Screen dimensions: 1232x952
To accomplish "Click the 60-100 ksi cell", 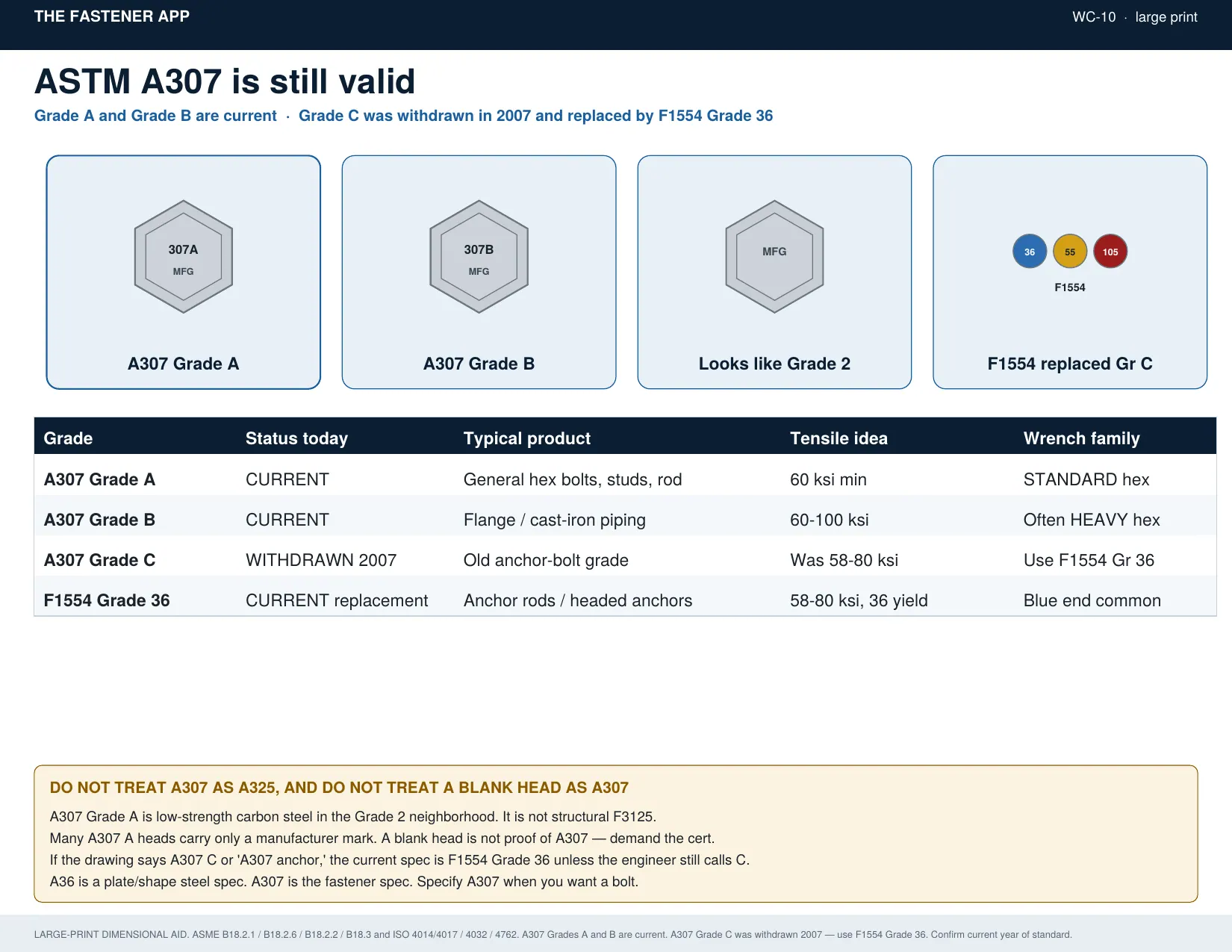I will 830,520.
